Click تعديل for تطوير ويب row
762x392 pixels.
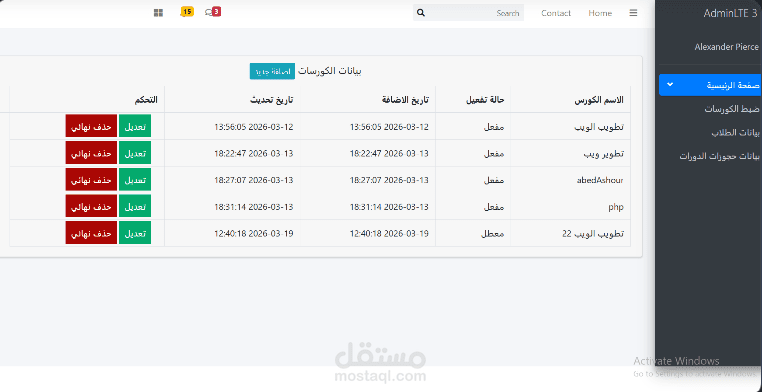tap(135, 153)
